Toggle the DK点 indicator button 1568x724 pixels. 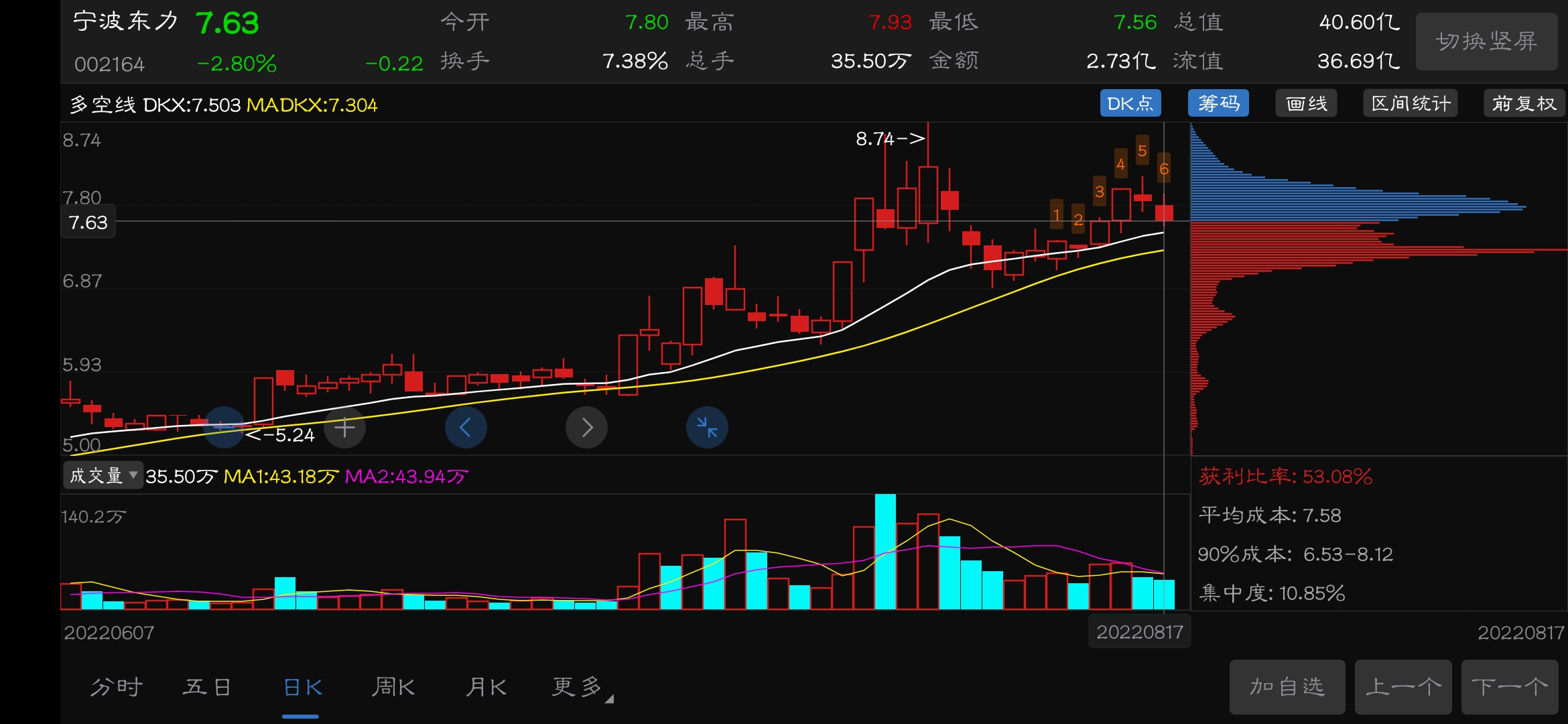pos(1130,103)
